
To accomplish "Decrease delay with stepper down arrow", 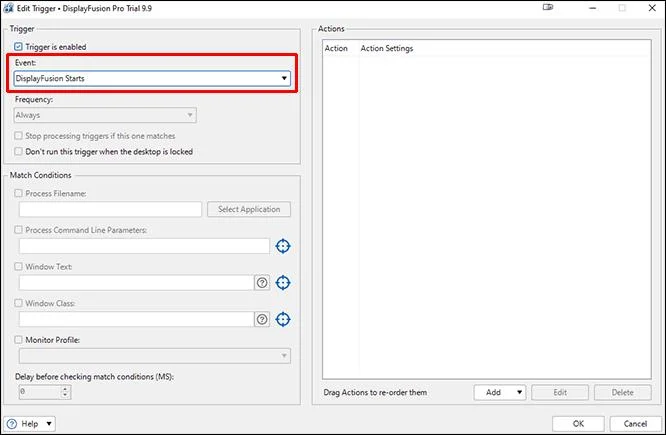I will 65,395.
